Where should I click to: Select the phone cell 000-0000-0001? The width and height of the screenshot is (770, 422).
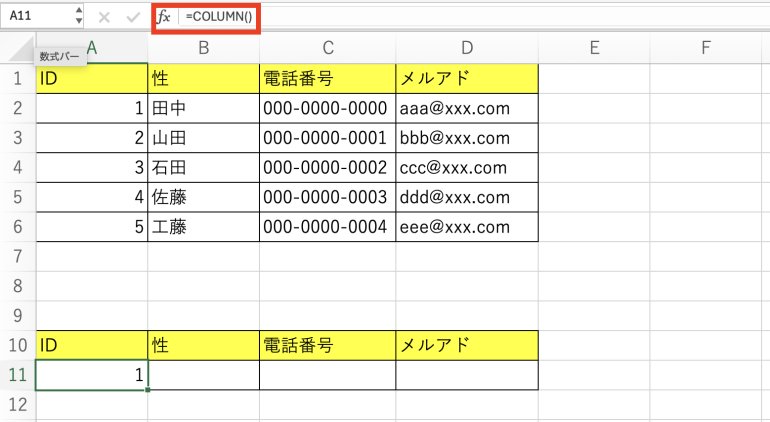[x=328, y=138]
